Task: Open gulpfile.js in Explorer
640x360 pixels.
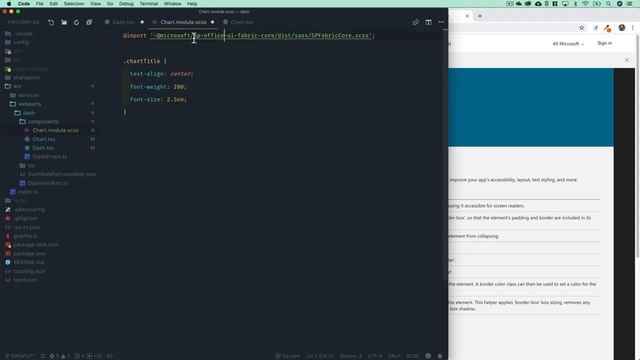Action: (49, 236)
